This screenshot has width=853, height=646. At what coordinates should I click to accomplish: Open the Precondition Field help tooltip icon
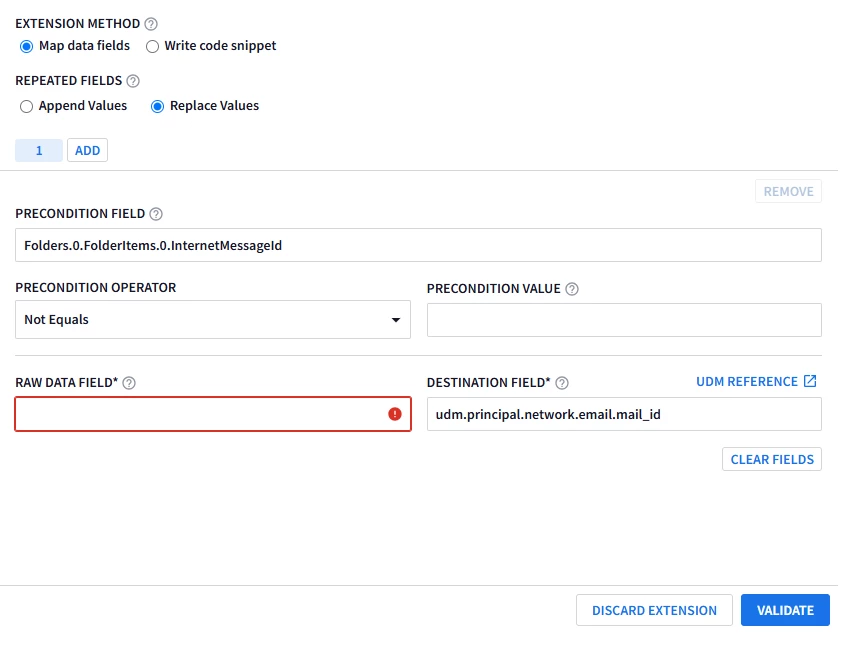(x=156, y=214)
